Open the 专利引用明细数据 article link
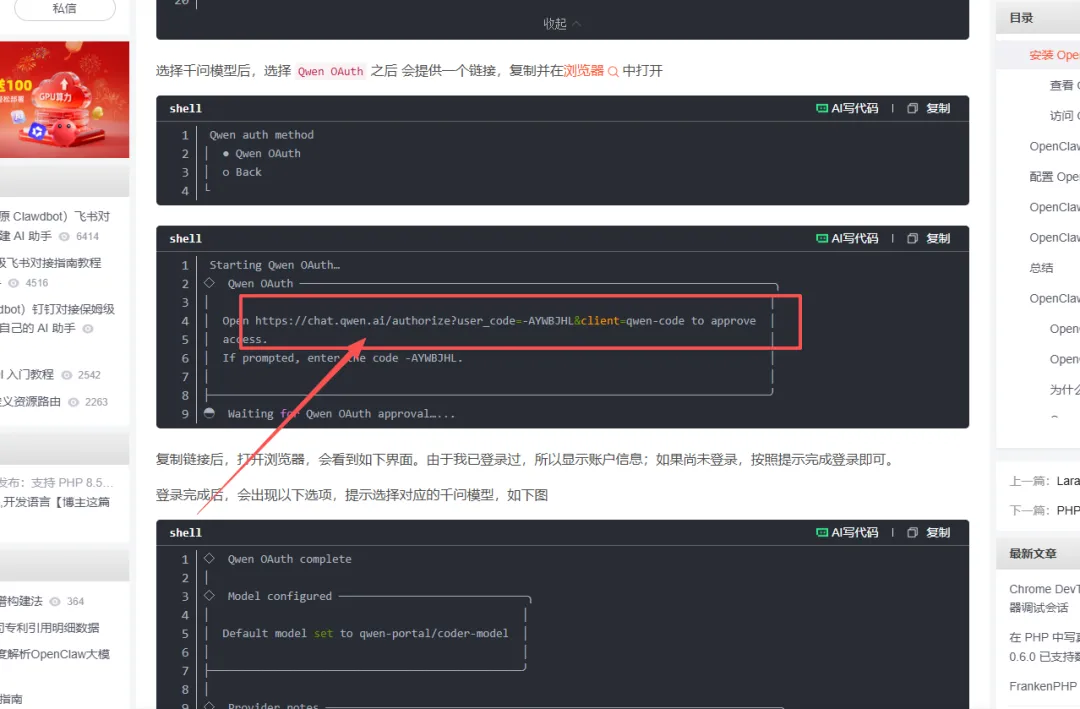The width and height of the screenshot is (1080, 709). pos(50,628)
